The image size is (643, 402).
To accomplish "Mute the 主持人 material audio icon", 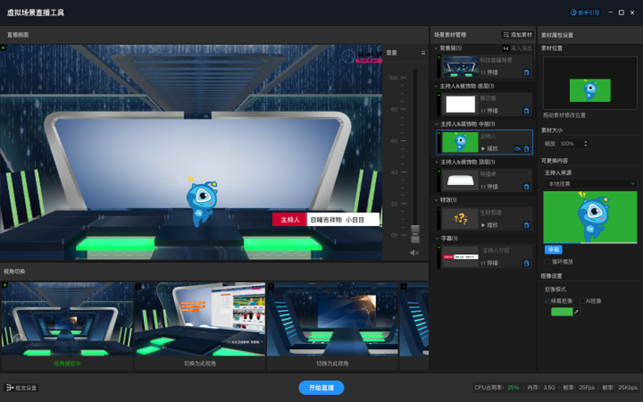I will pyautogui.click(x=518, y=148).
